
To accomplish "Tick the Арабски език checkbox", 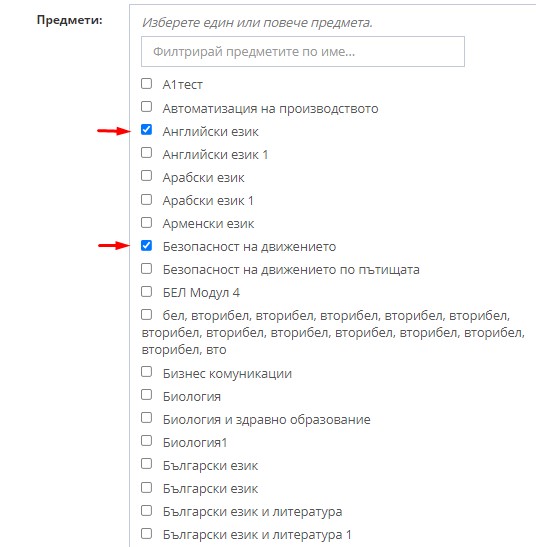I will pos(147,176).
